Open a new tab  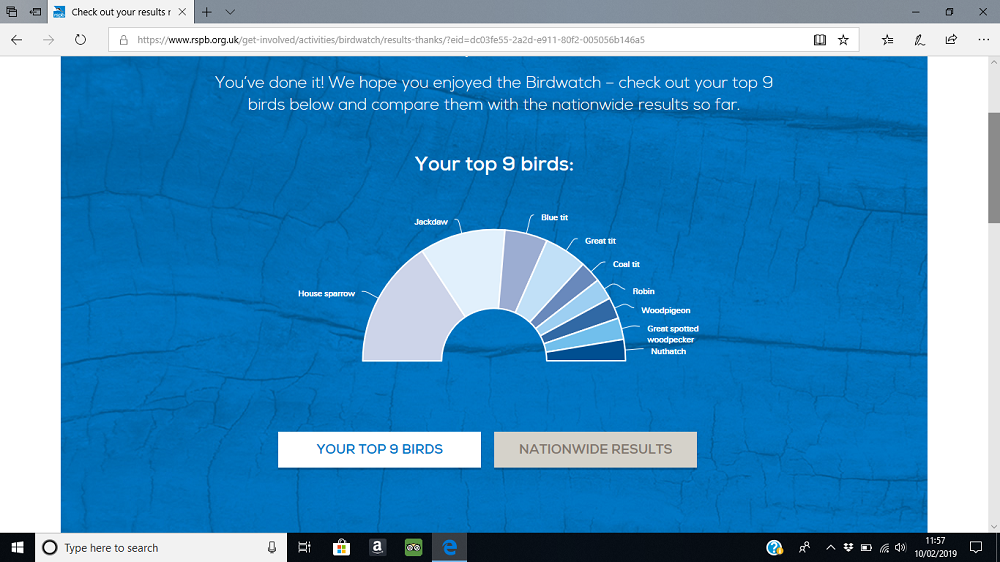(x=207, y=12)
